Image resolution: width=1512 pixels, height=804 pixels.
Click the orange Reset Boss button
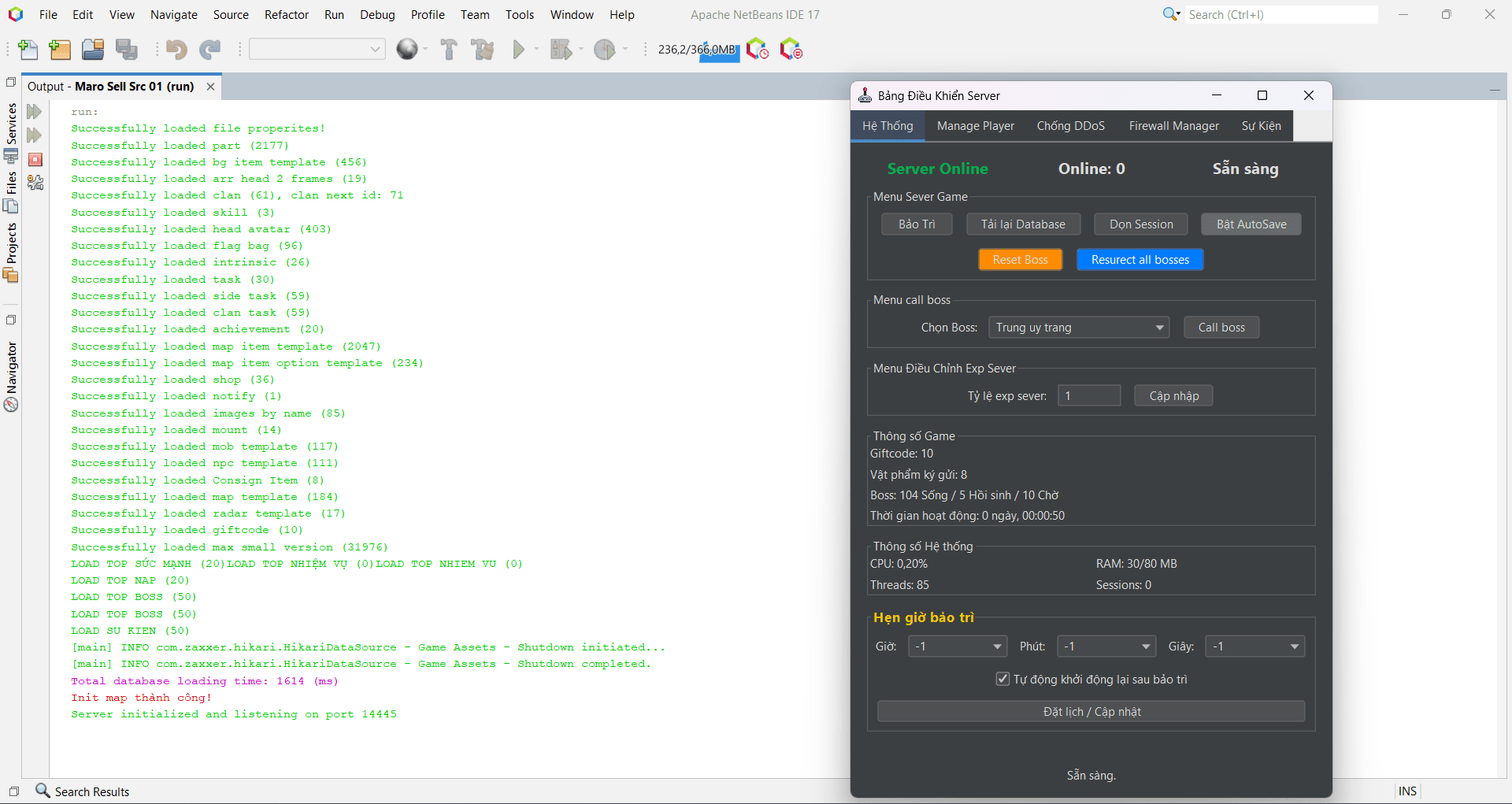click(1020, 260)
